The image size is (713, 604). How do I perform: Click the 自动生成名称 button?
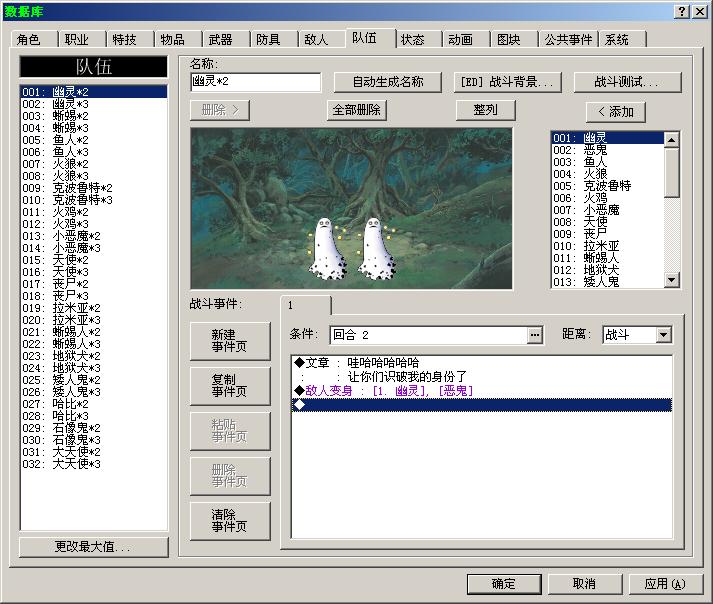point(388,82)
